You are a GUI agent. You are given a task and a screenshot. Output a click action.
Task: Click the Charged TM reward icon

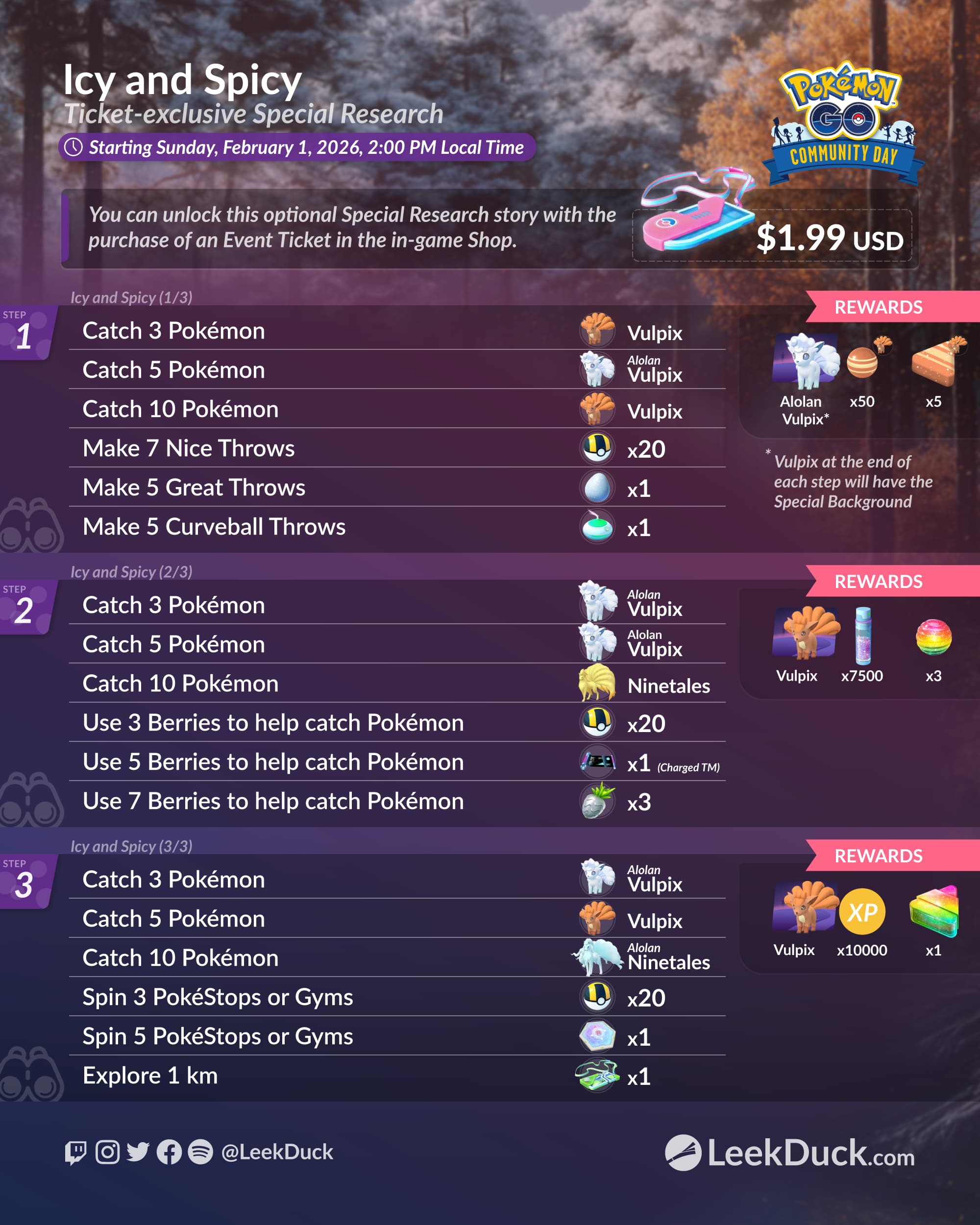597,761
